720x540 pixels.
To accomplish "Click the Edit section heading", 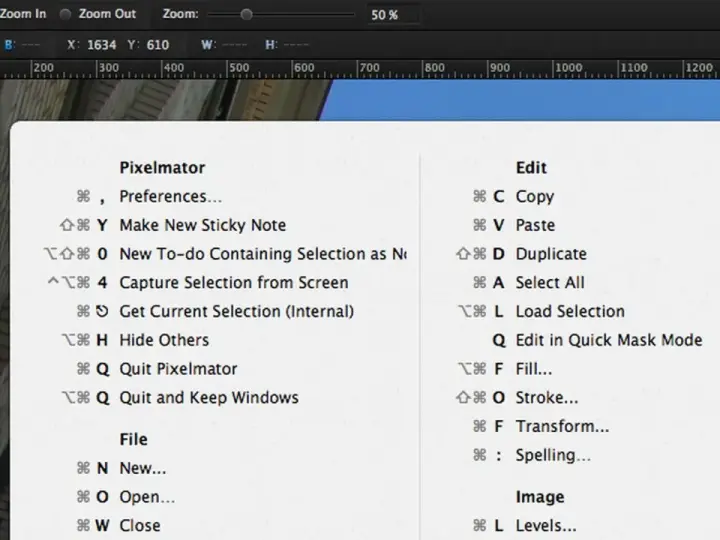I will (531, 168).
